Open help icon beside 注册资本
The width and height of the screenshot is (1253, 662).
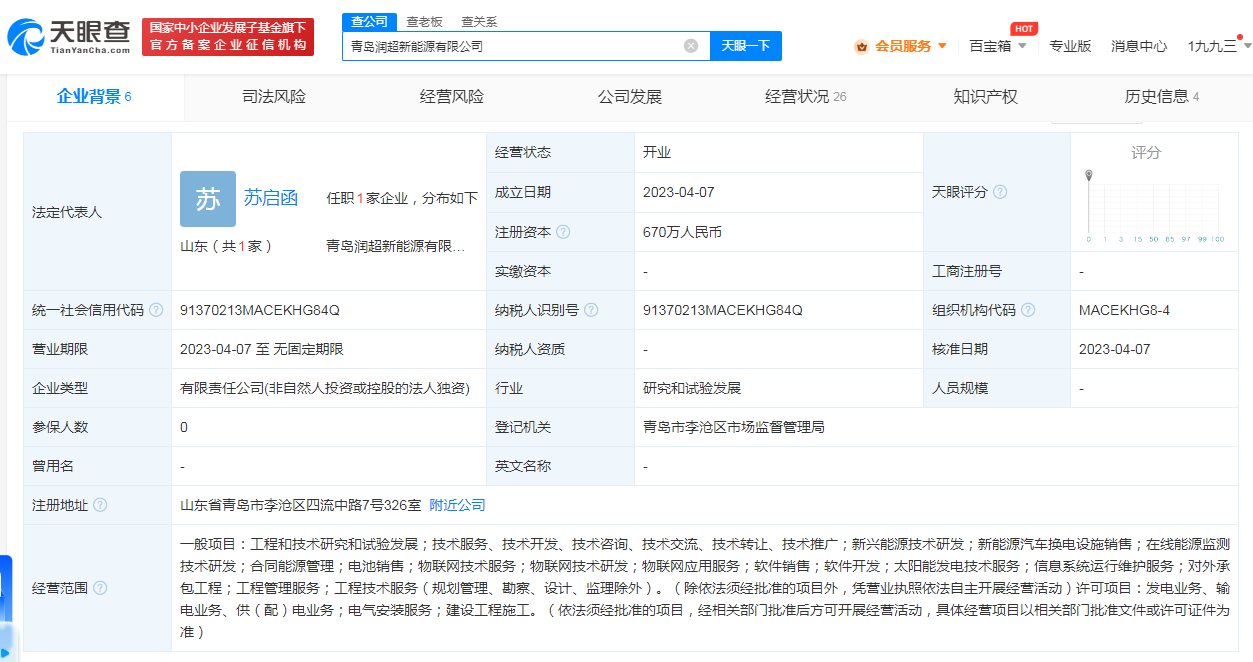click(563, 232)
